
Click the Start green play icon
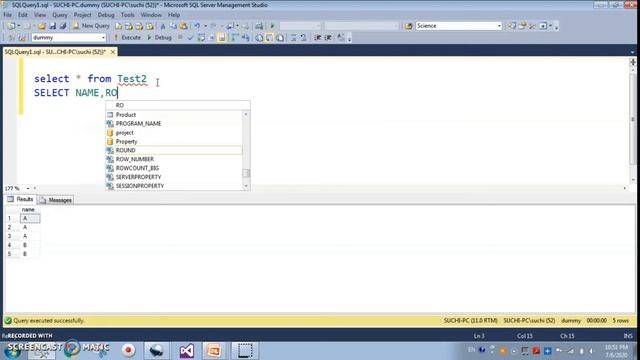(272, 26)
